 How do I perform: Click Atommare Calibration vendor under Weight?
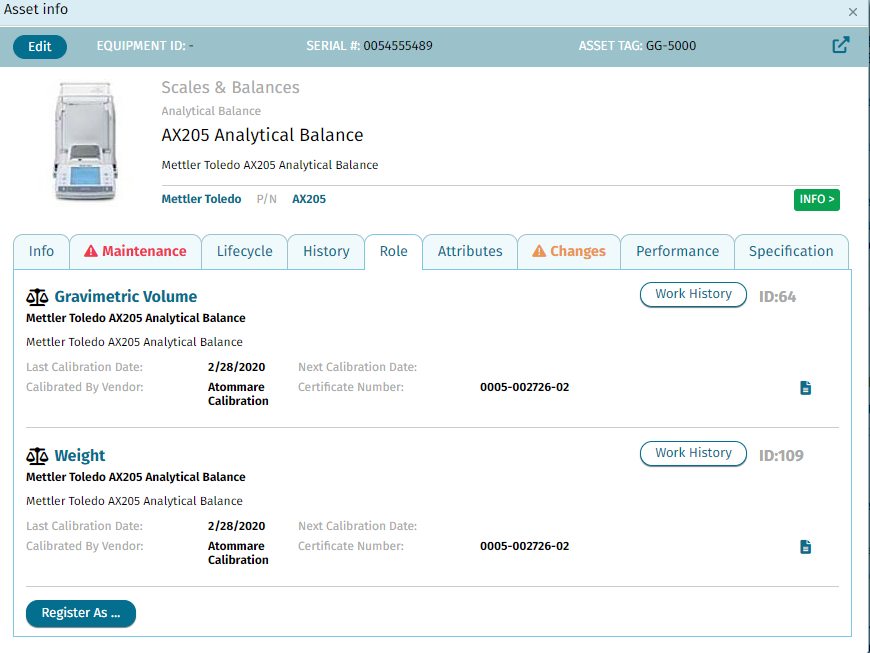click(238, 553)
